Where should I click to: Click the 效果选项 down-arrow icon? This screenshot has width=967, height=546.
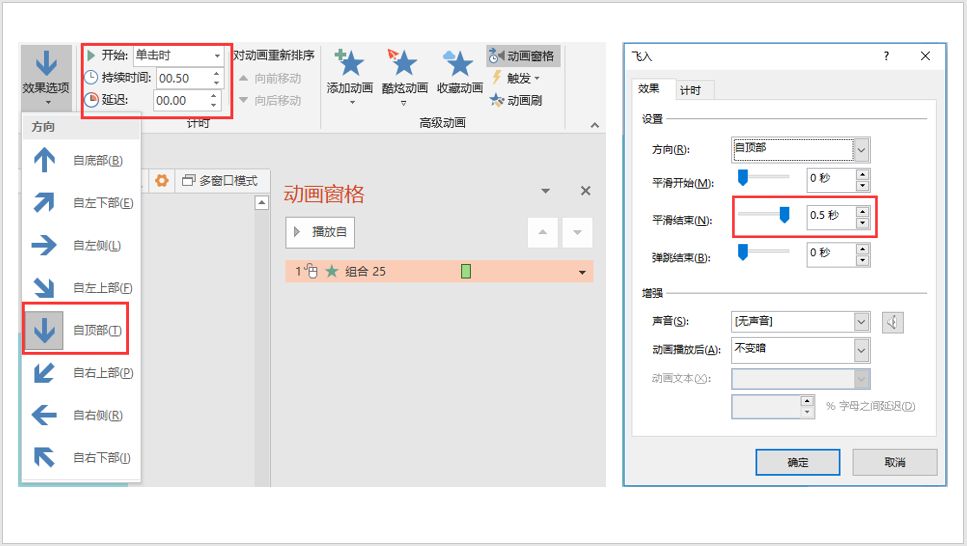tap(46, 63)
